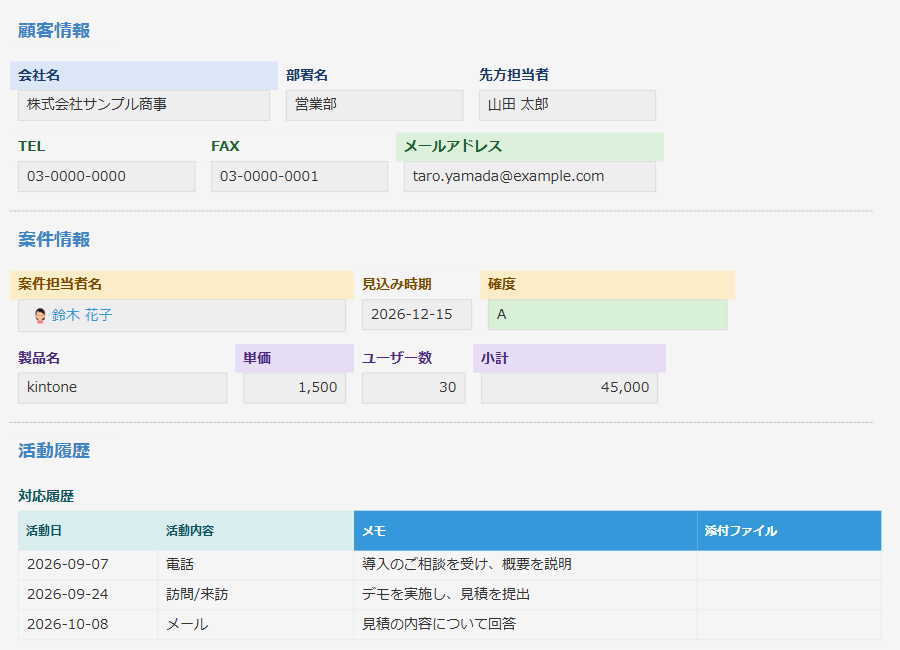Click the 見込み時期 date field 2026-12-15

point(416,315)
